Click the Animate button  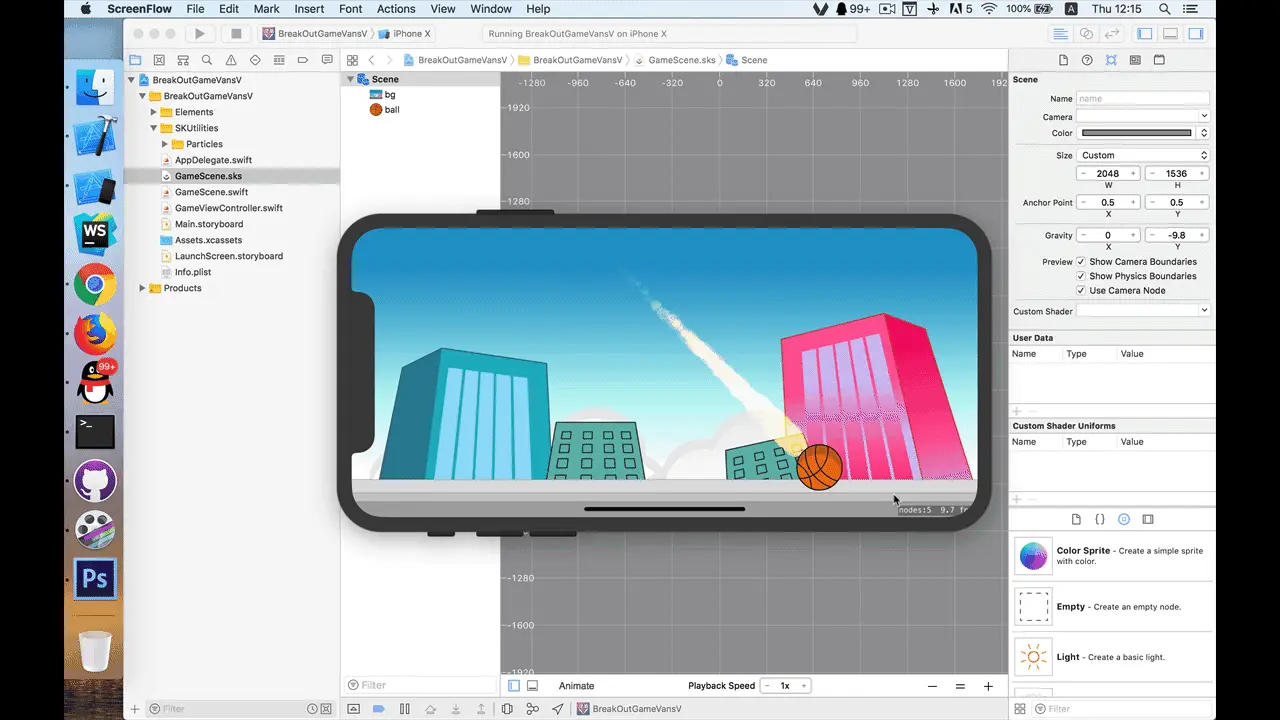pyautogui.click(x=576, y=686)
